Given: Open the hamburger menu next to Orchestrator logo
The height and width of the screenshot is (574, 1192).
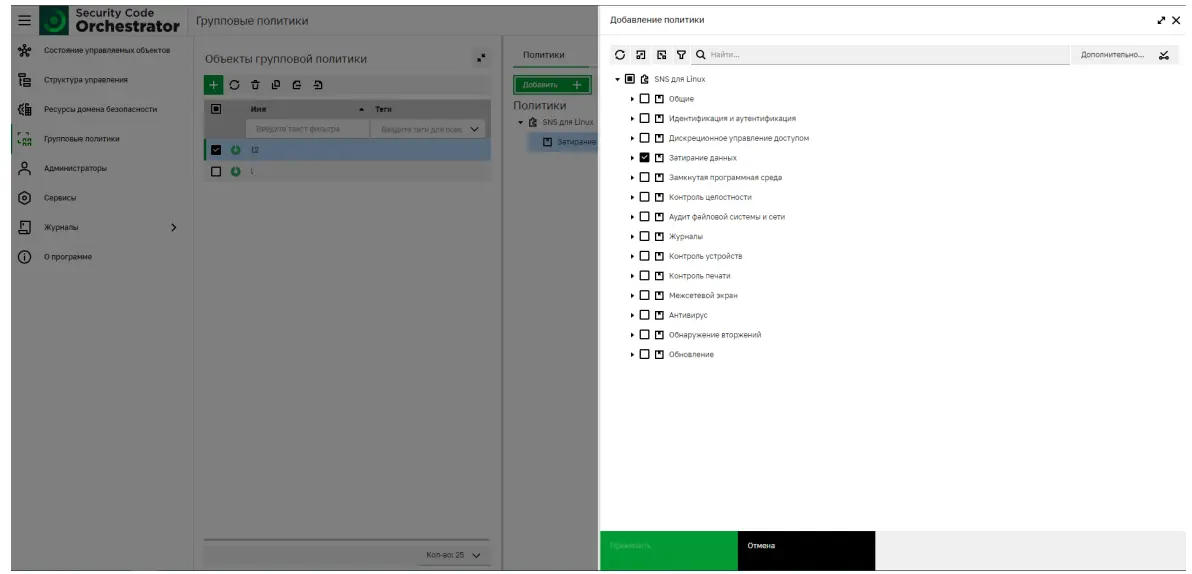Looking at the screenshot, I should pyautogui.click(x=24, y=21).
